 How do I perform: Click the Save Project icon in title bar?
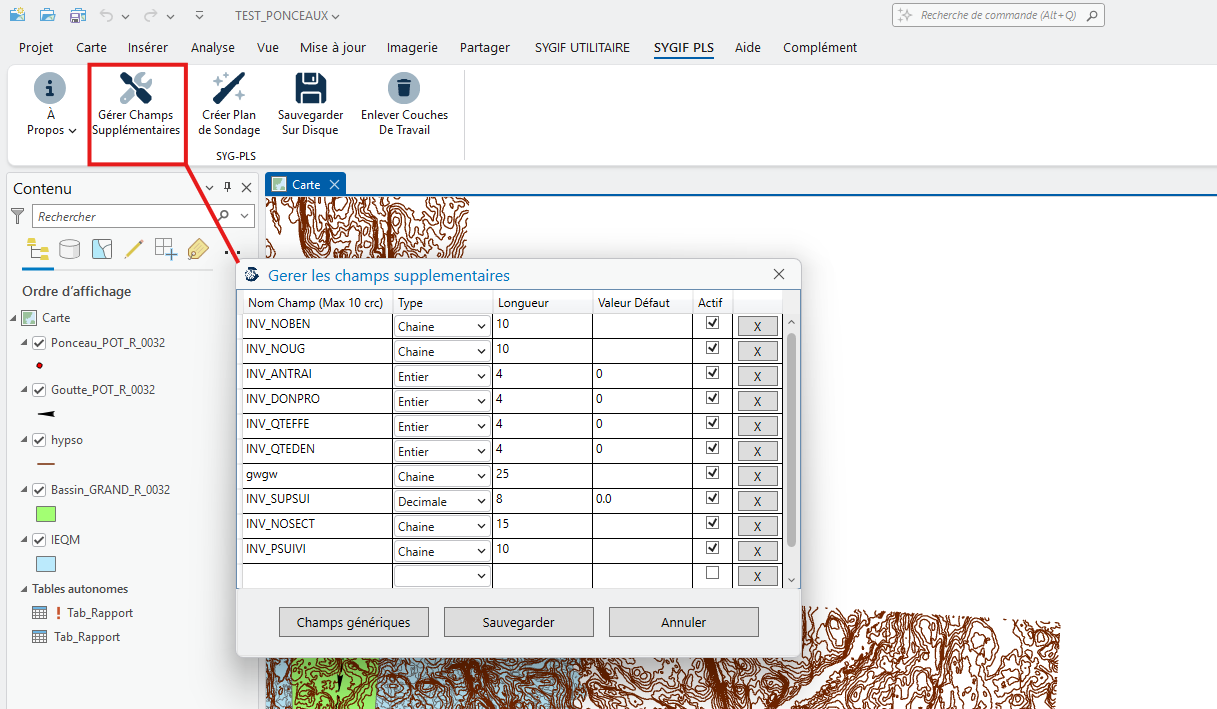point(78,16)
